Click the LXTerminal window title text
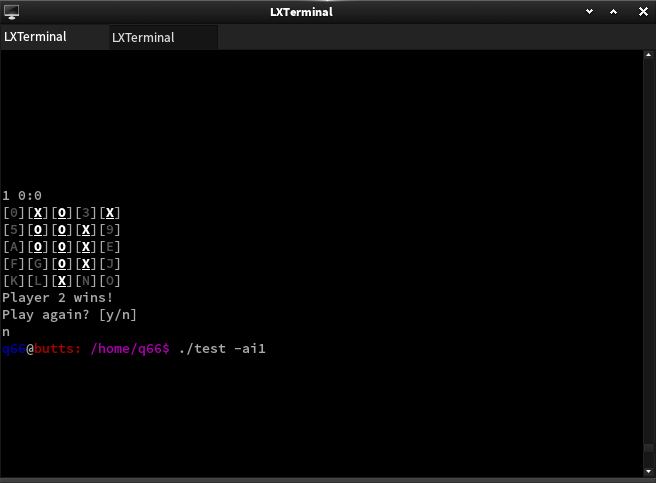656x483 pixels. coord(301,12)
